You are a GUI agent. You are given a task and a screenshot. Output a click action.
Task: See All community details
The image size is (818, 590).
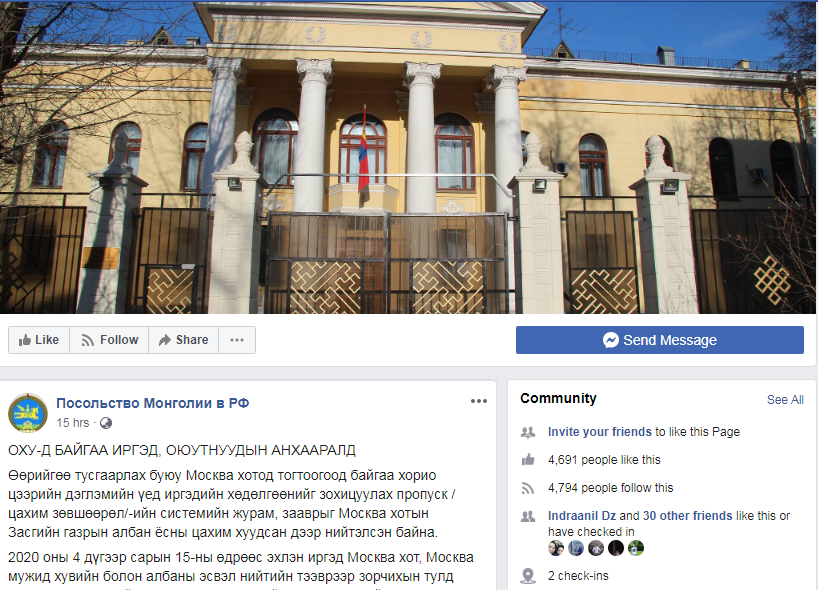(785, 400)
